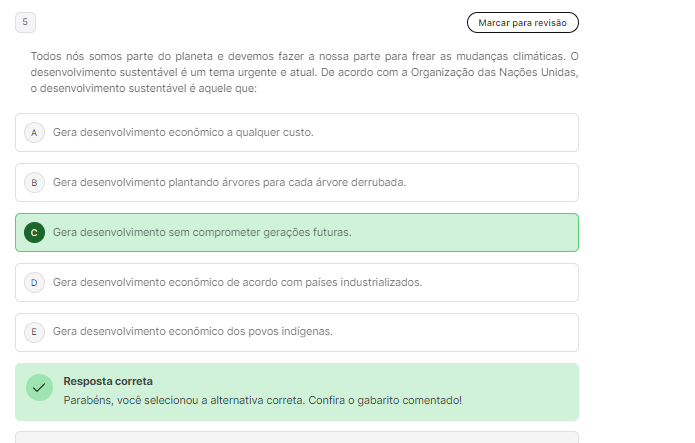
Task: Select the letter D option circle
Action: 34,282
